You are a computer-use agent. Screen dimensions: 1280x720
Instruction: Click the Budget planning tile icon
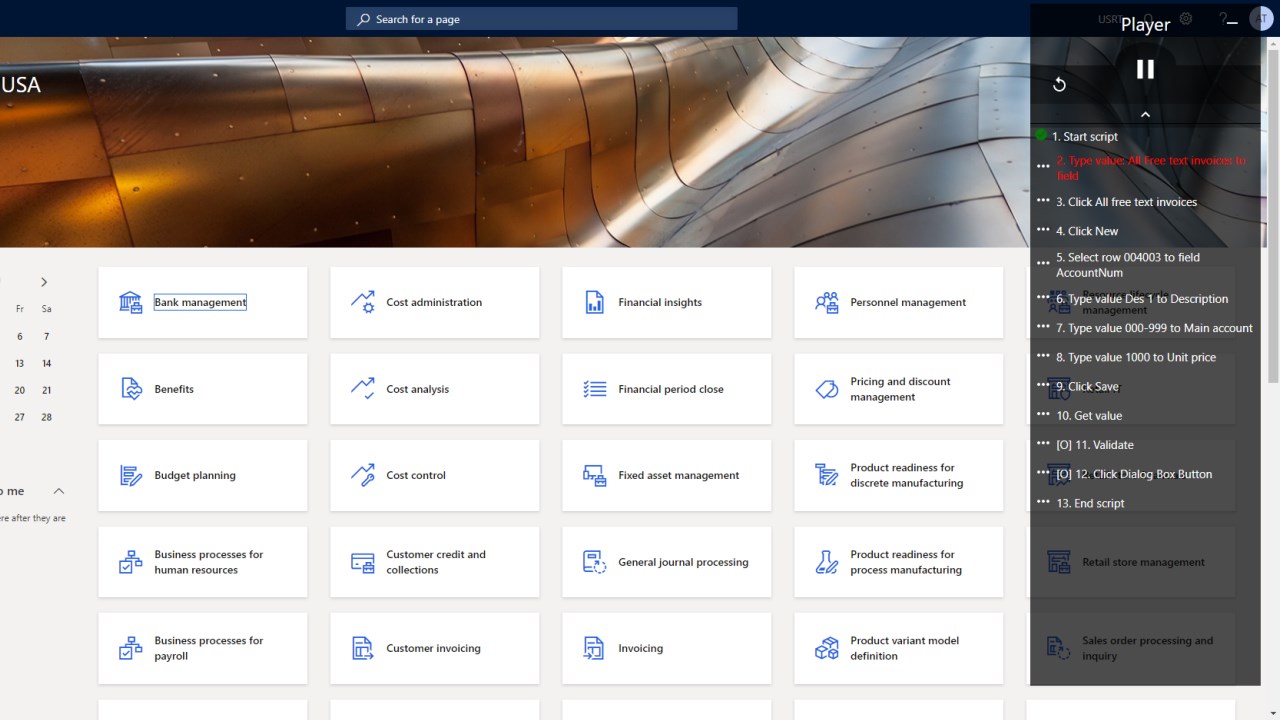(x=131, y=475)
